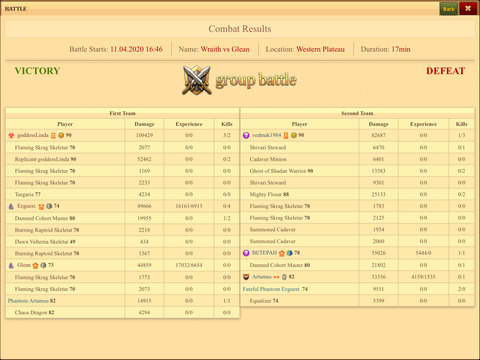Click the Second Team Kills column header
Image resolution: width=480 pixels, height=360 pixels.
coord(462,124)
